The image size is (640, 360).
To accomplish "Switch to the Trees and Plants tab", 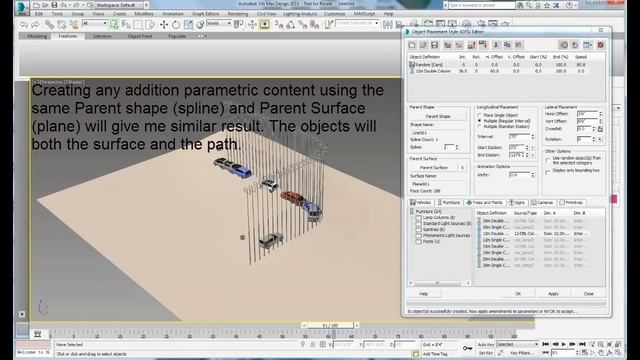I will 485,202.
